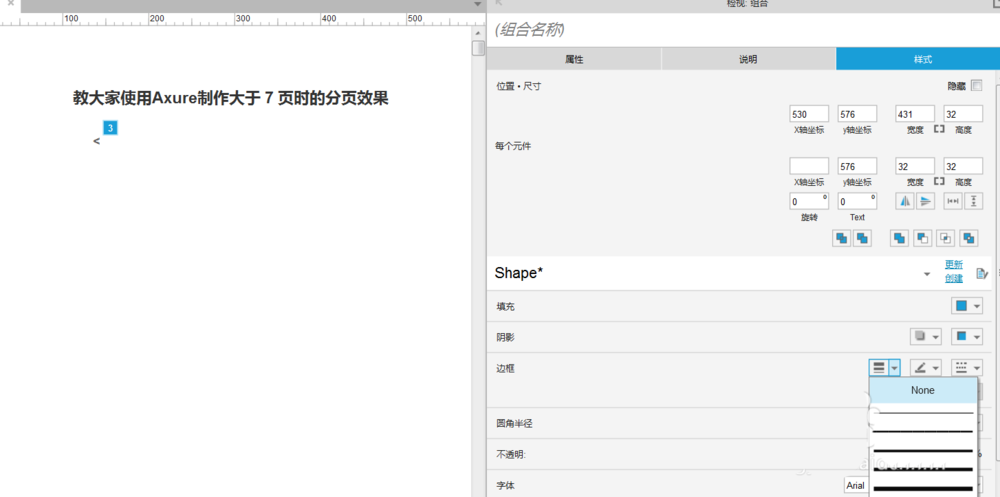Click the fit width to text icon
The image size is (1000, 497).
[953, 202]
